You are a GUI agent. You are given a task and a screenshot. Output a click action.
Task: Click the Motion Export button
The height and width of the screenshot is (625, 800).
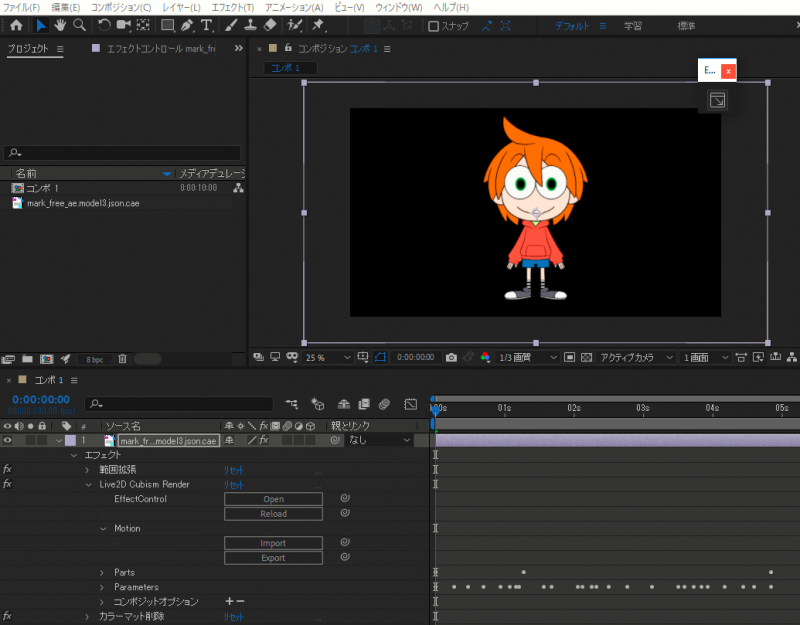pyautogui.click(x=273, y=558)
